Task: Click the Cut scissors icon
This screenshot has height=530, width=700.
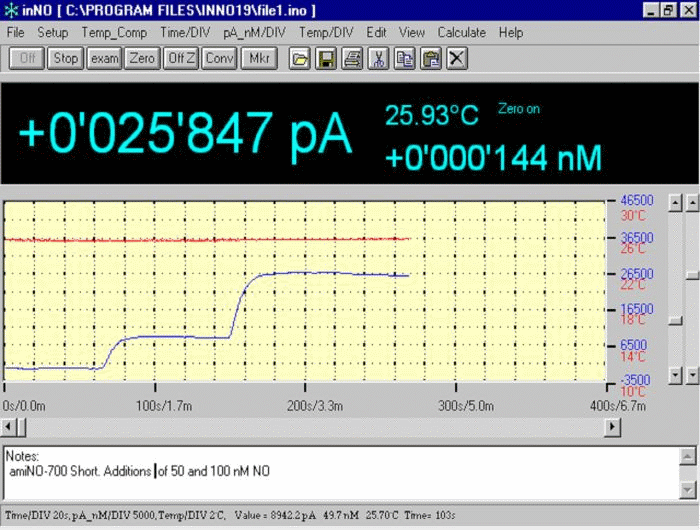Action: (378, 58)
